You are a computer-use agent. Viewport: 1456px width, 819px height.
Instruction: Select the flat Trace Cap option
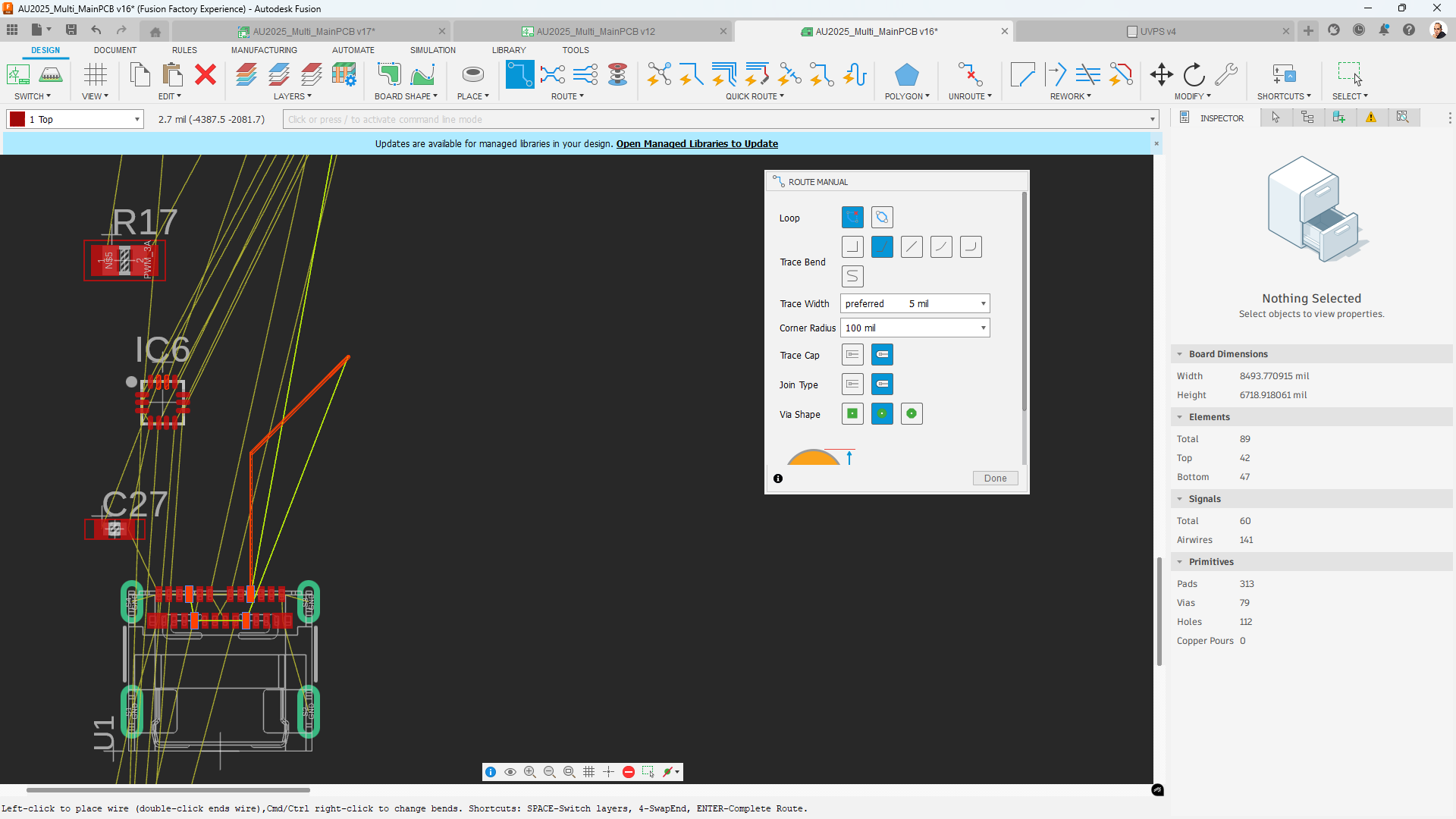click(x=852, y=355)
